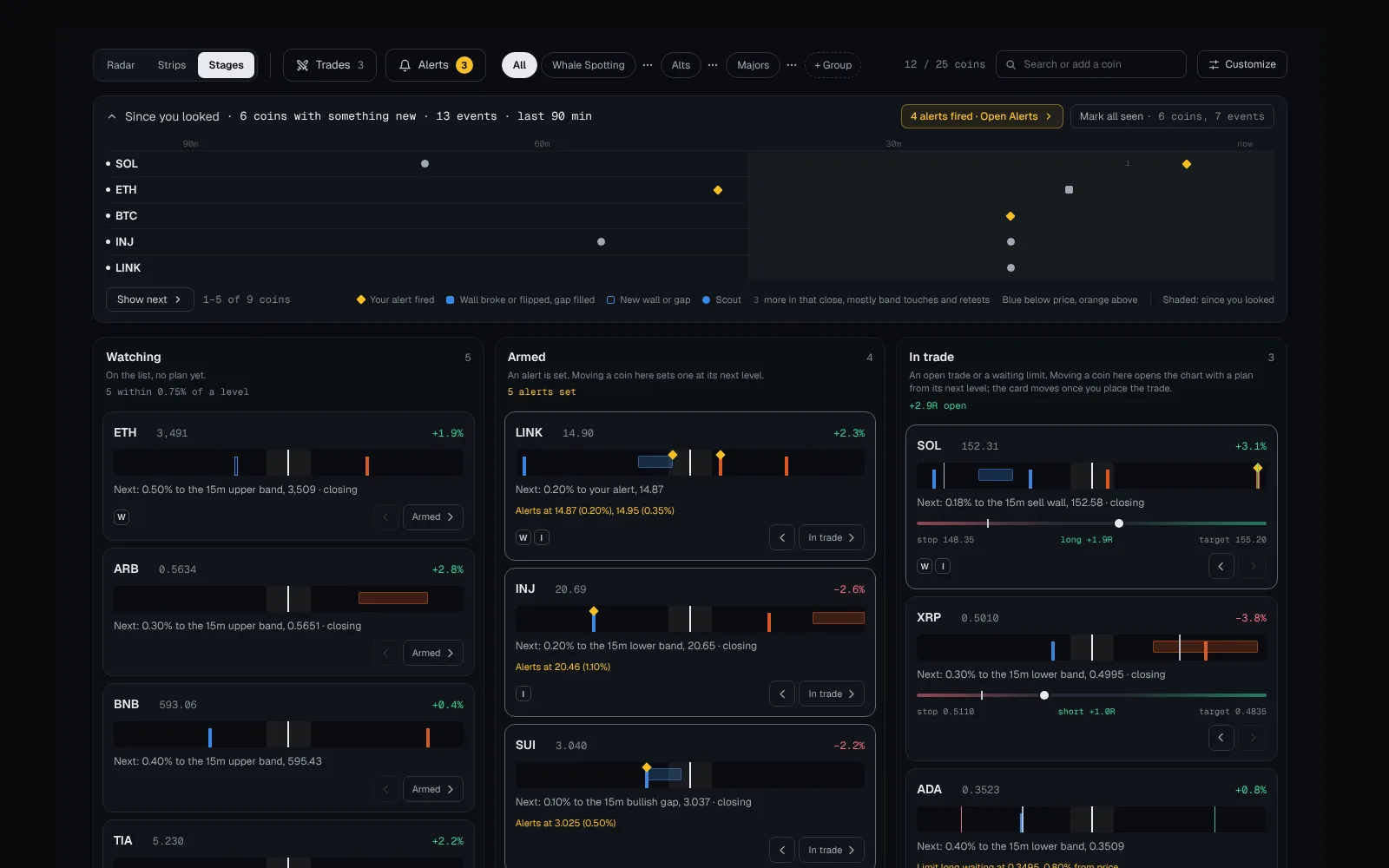Click the SOL trade progress slider handle
The height and width of the screenshot is (868, 1389).
(x=1119, y=523)
